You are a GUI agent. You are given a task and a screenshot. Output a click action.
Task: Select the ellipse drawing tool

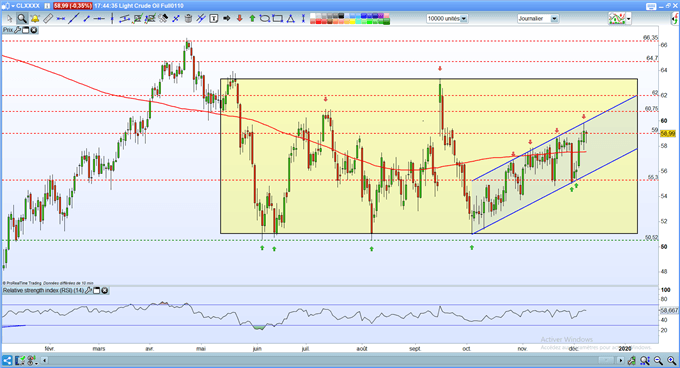[265, 19]
